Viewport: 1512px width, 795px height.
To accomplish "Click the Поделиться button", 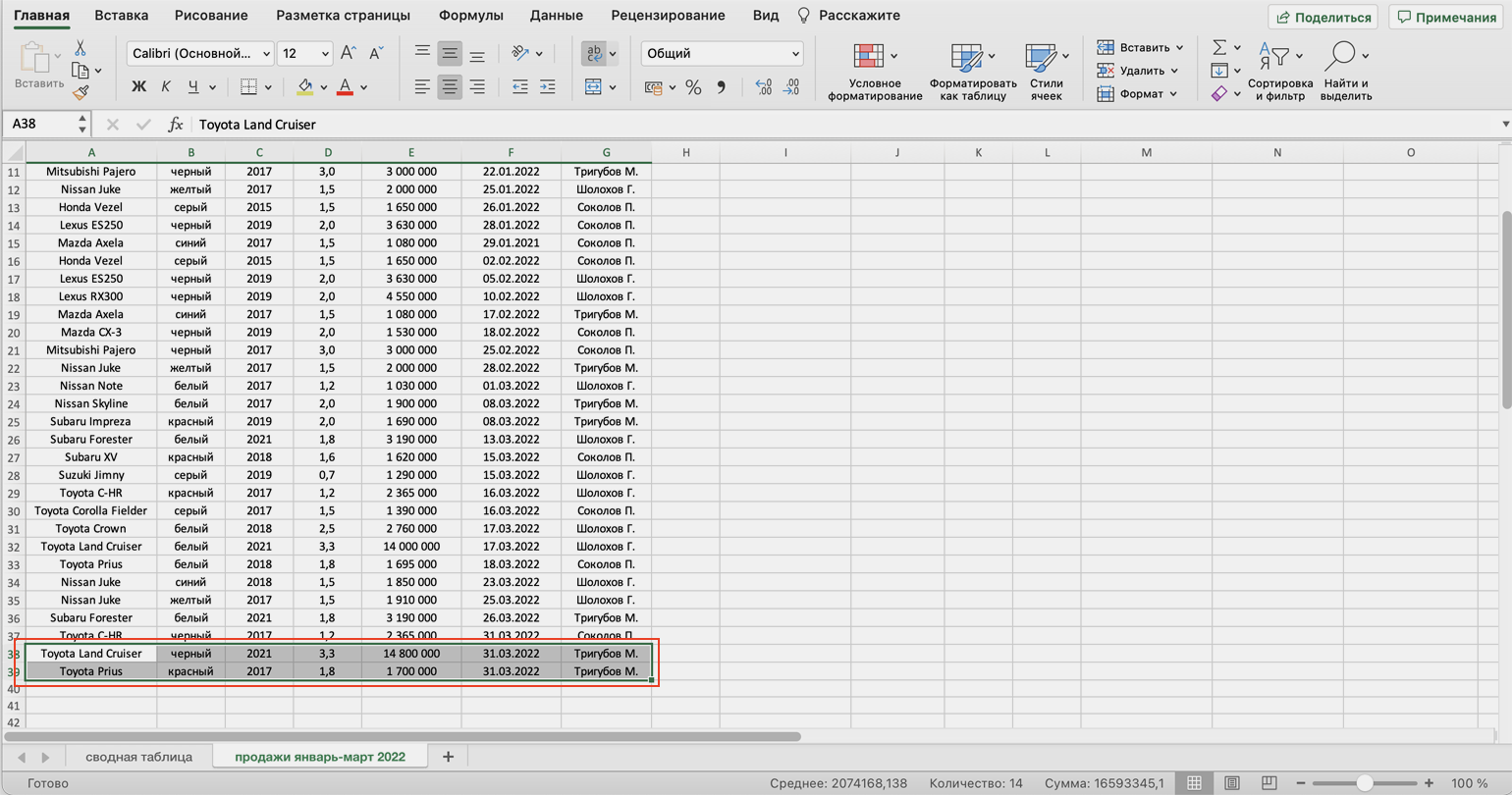I will (x=1323, y=17).
